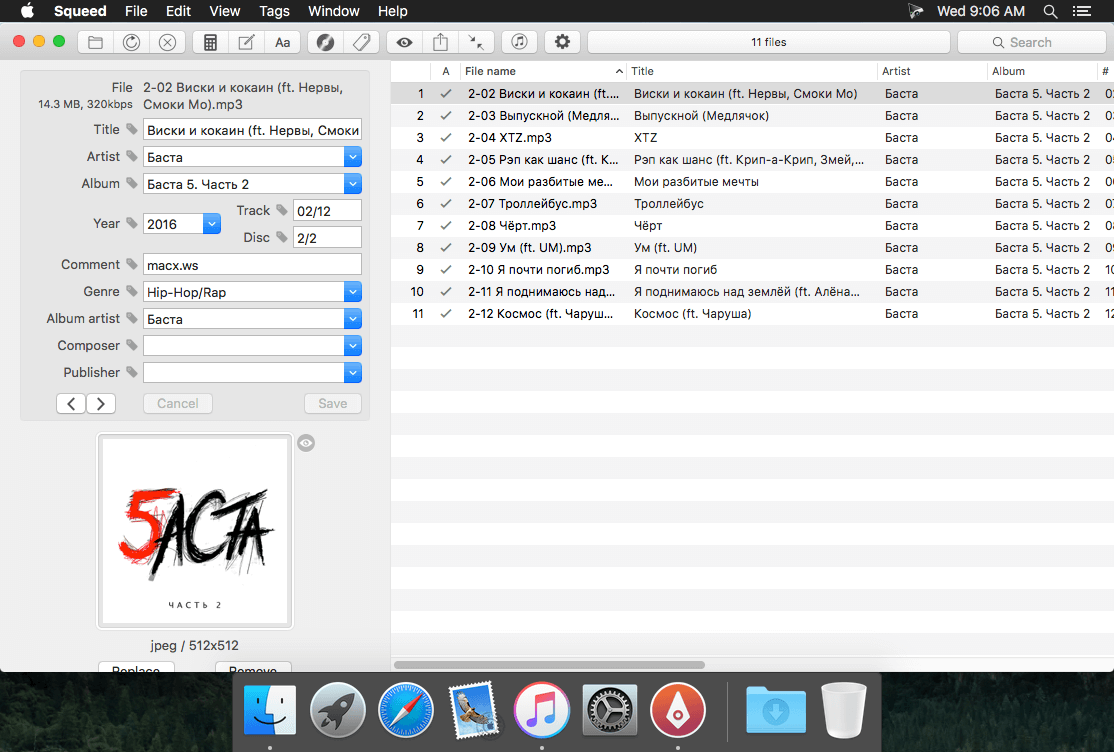
Task: Click the Title column header
Action: pyautogui.click(x=752, y=71)
